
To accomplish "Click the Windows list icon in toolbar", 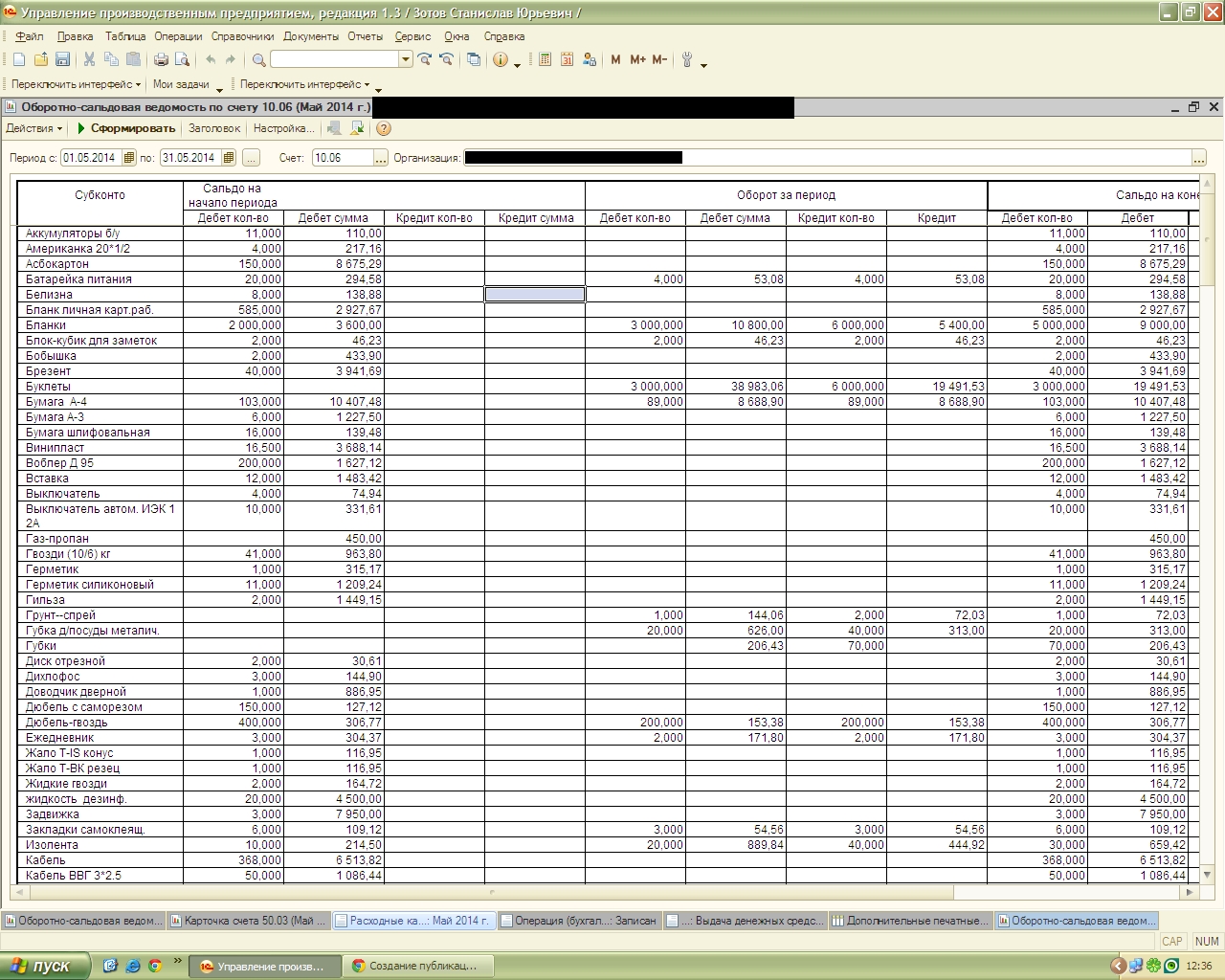I will tap(474, 59).
